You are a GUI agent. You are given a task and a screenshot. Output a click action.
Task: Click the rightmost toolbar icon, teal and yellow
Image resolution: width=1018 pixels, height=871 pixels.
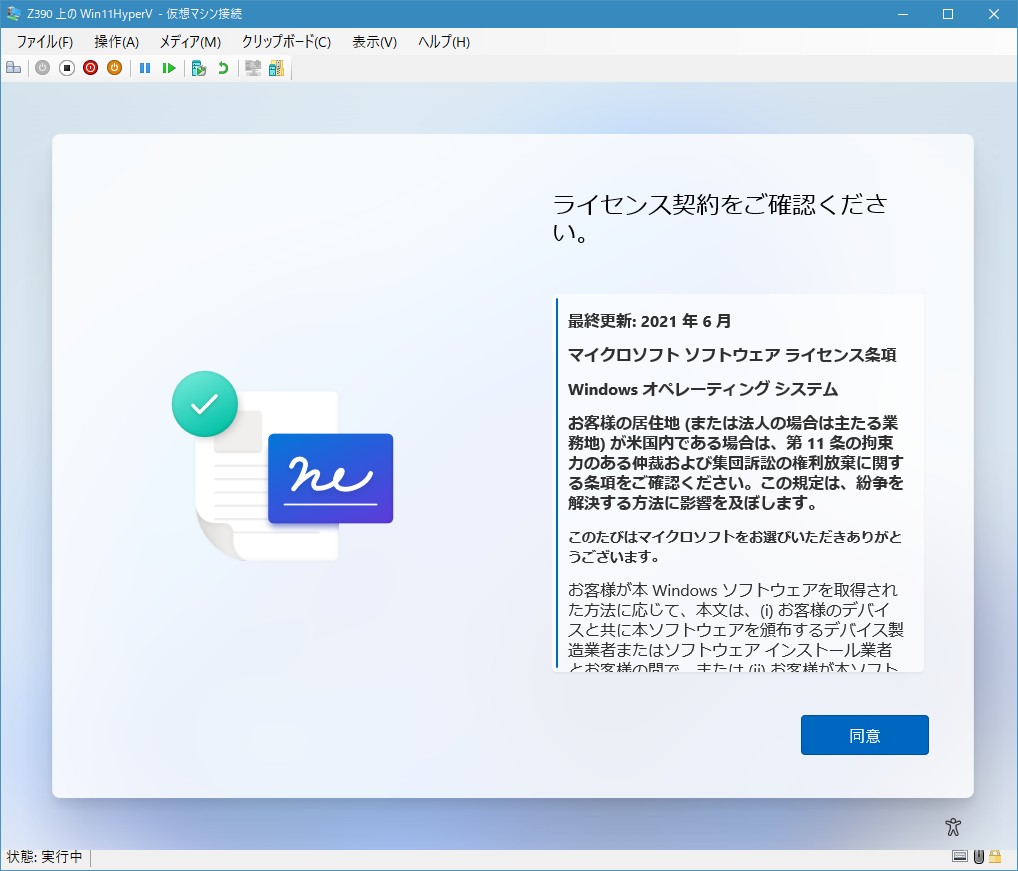(277, 67)
